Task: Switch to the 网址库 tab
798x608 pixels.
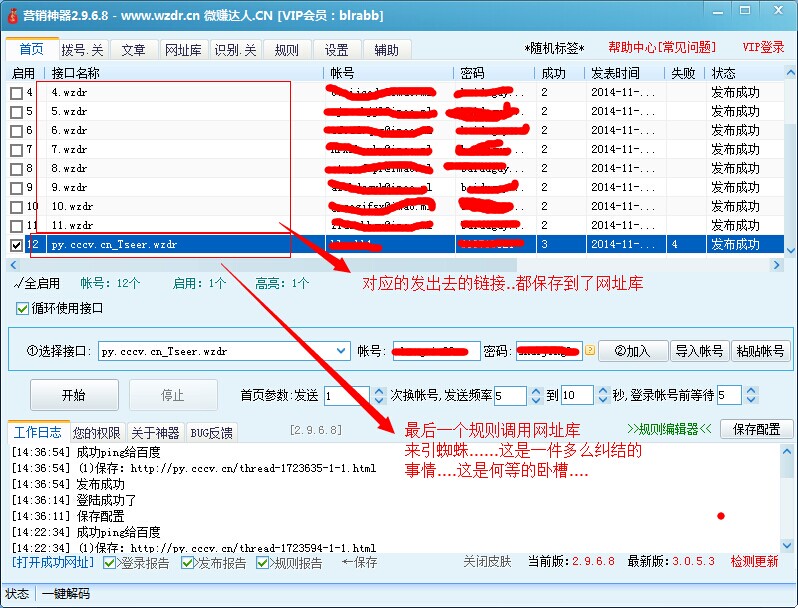Action: tap(183, 50)
